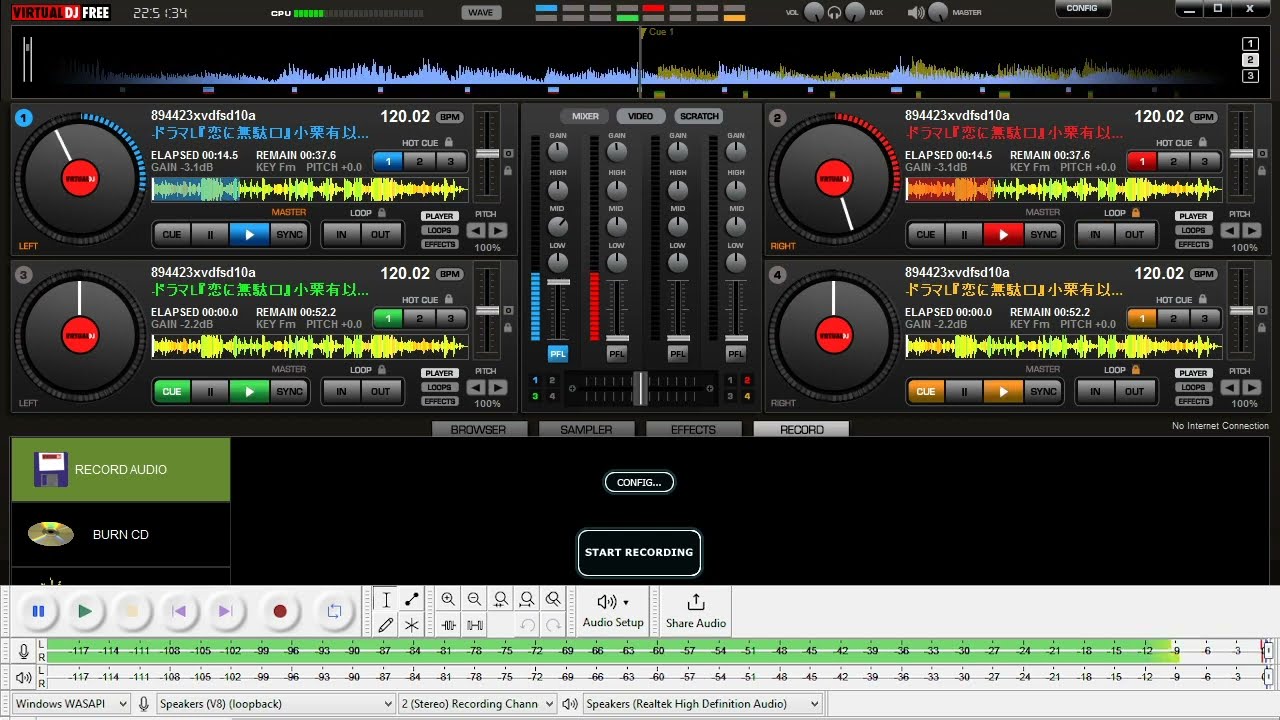Screen dimensions: 1280x720
Task: Toggle the WAVE display button
Action: tap(481, 13)
